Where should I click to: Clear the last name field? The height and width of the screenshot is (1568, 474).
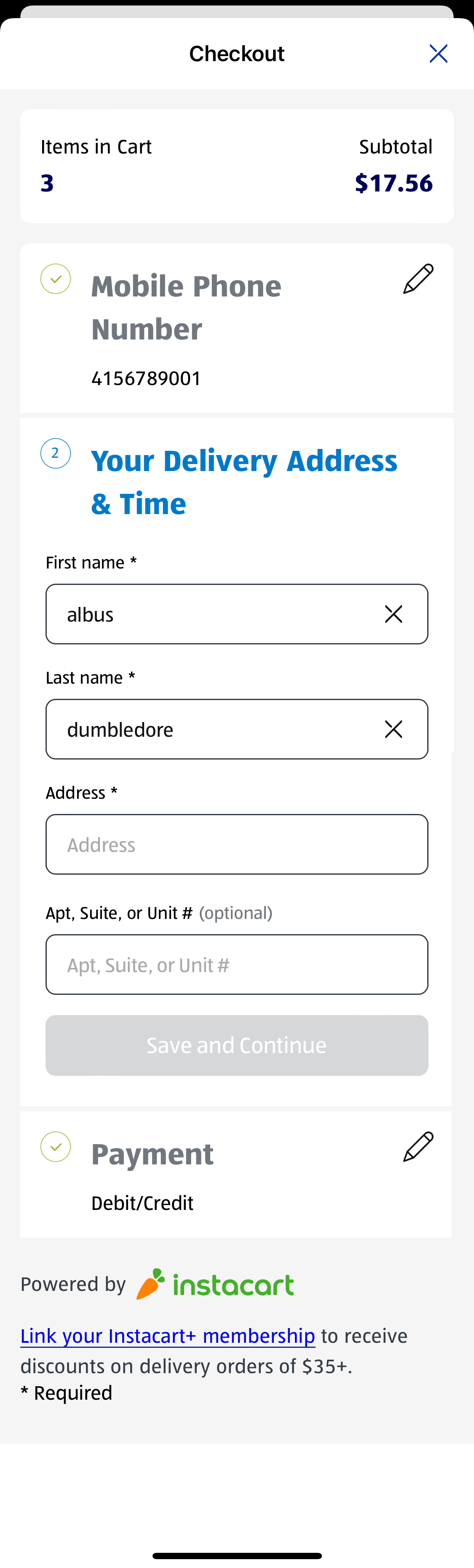(393, 729)
